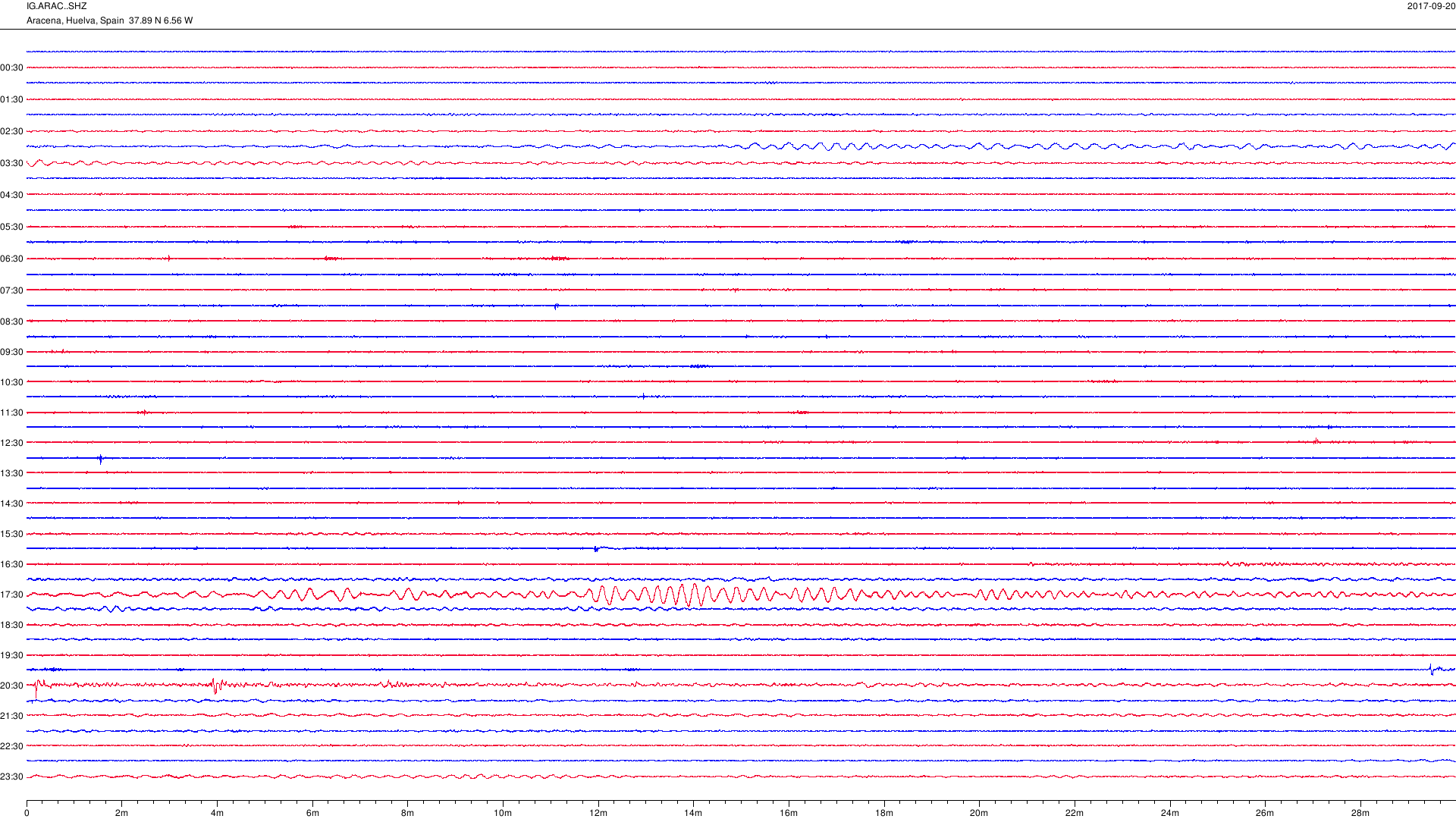The height and width of the screenshot is (819, 1456).
Task: Select the 08:30 time label
Action: tap(11, 322)
